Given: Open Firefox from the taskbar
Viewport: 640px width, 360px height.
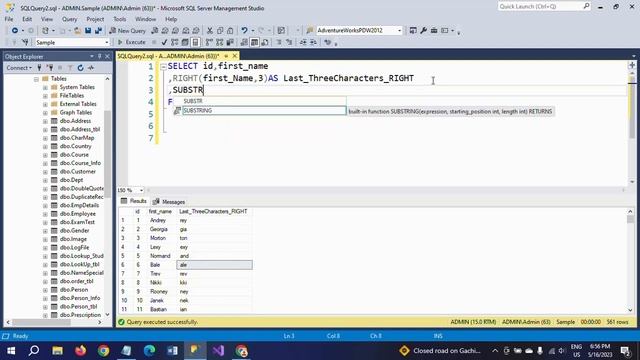Looking at the screenshot, I should 80,351.
